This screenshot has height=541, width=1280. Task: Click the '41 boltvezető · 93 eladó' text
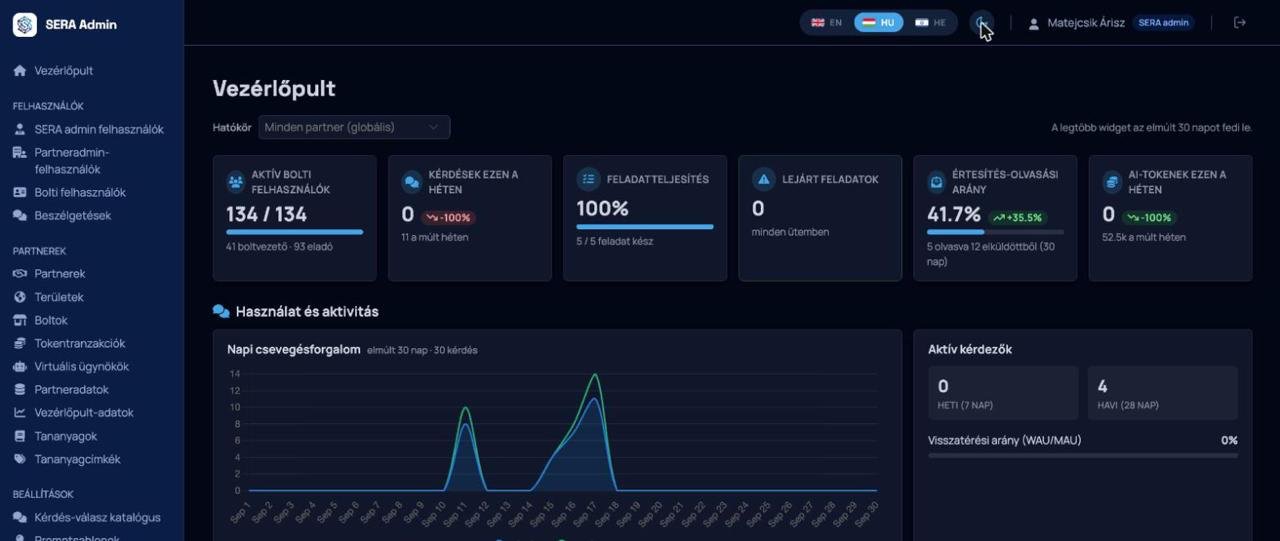tap(279, 246)
